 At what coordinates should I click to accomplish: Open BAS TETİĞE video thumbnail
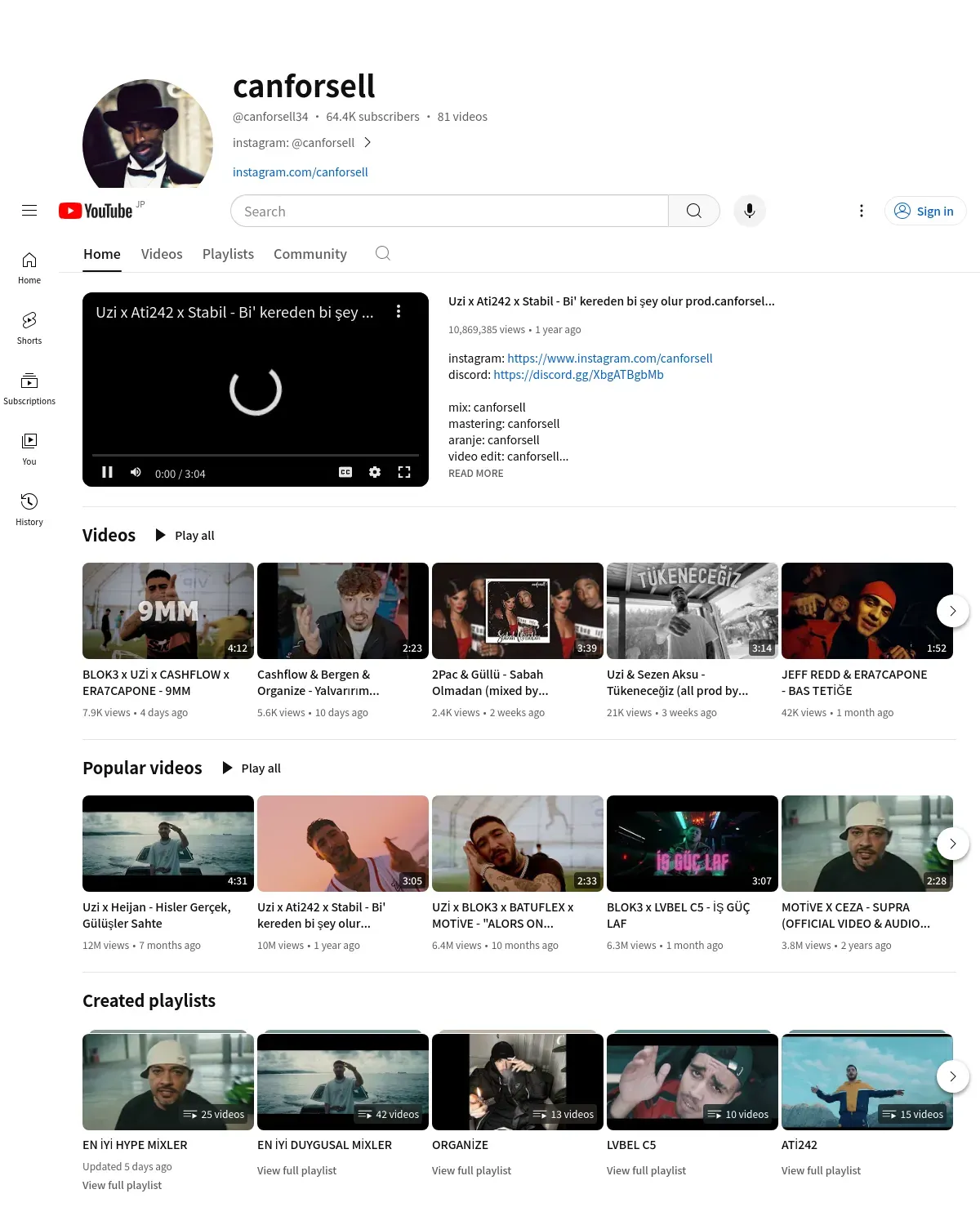pyautogui.click(x=867, y=611)
